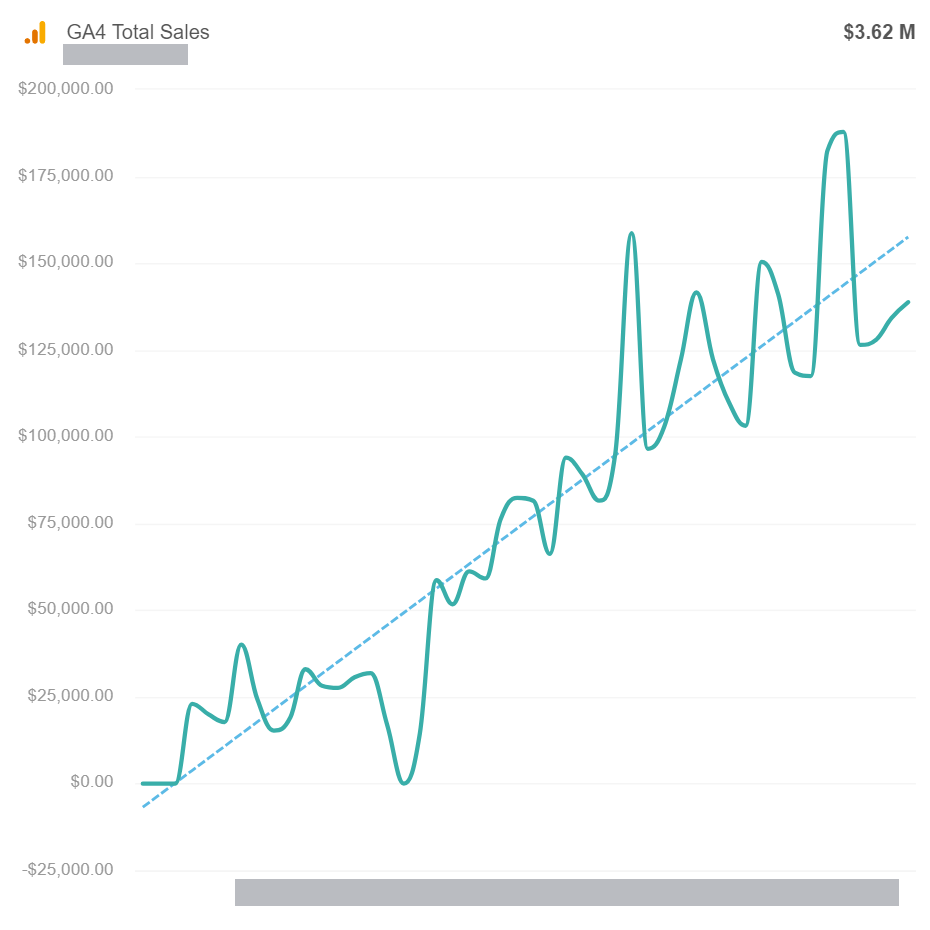Click the gray redacted bar below the chart

click(x=566, y=892)
